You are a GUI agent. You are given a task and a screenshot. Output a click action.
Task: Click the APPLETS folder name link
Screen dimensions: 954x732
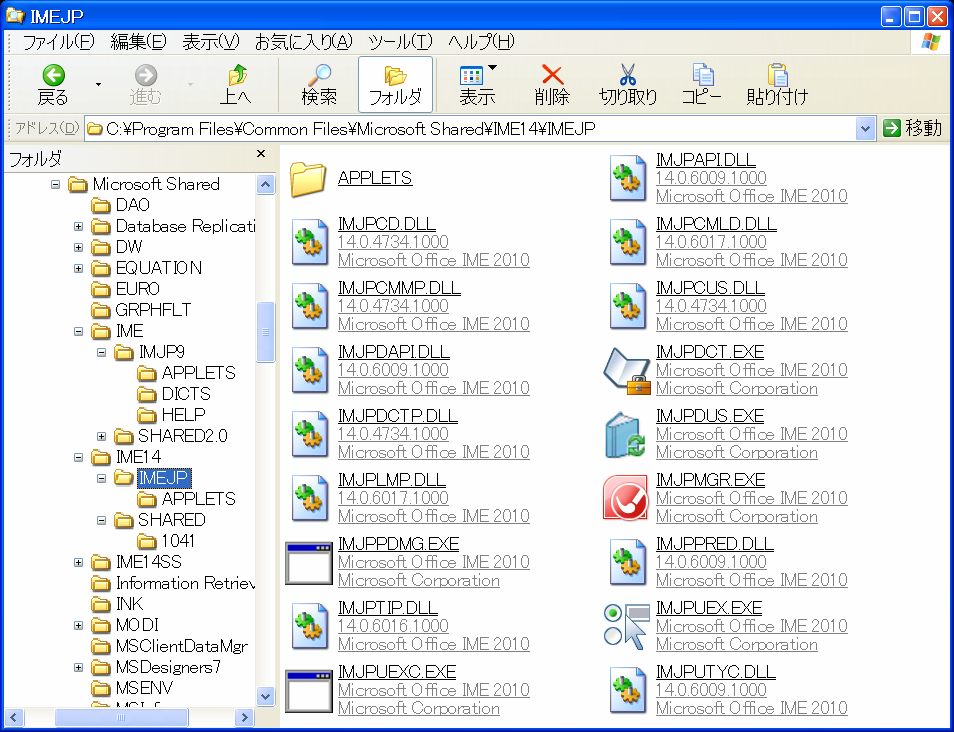[375, 178]
